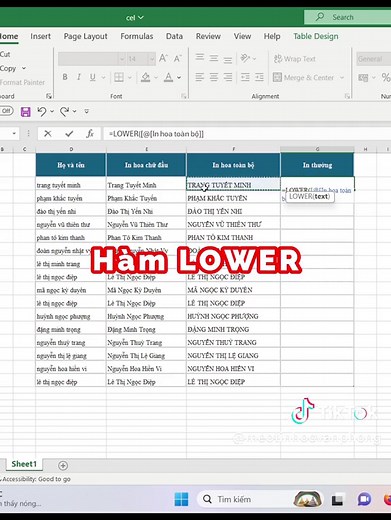
Task: Open Insert Function fx dialog
Action: click(90, 134)
